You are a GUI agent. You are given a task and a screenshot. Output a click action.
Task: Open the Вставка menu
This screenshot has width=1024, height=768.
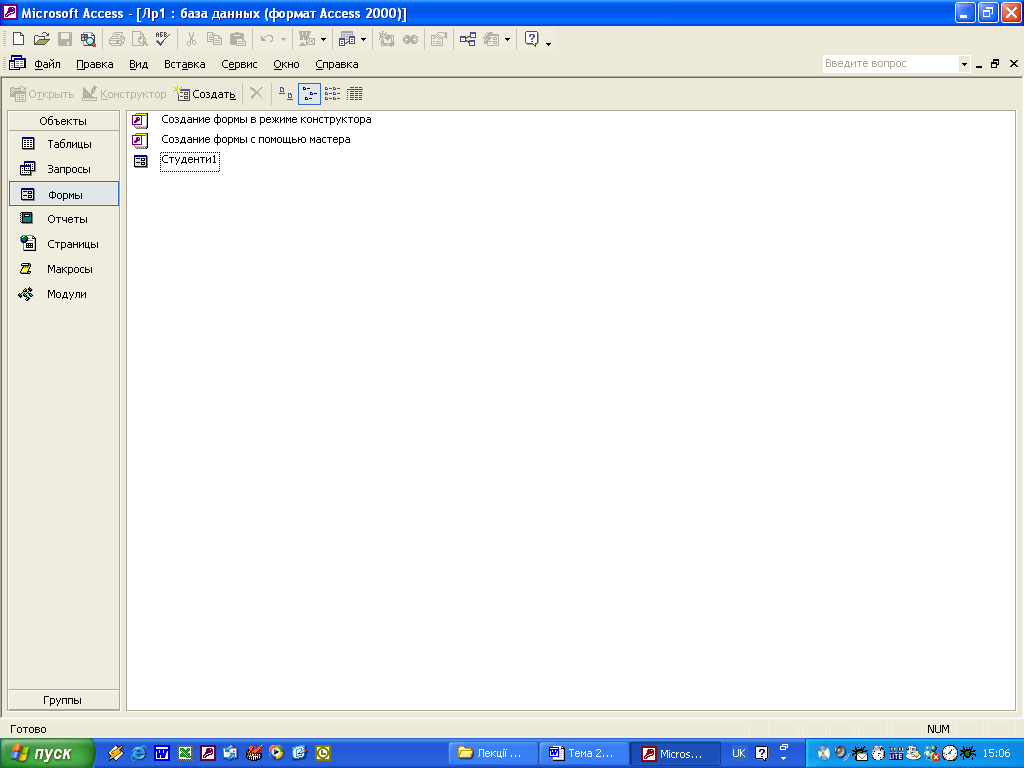click(x=184, y=64)
